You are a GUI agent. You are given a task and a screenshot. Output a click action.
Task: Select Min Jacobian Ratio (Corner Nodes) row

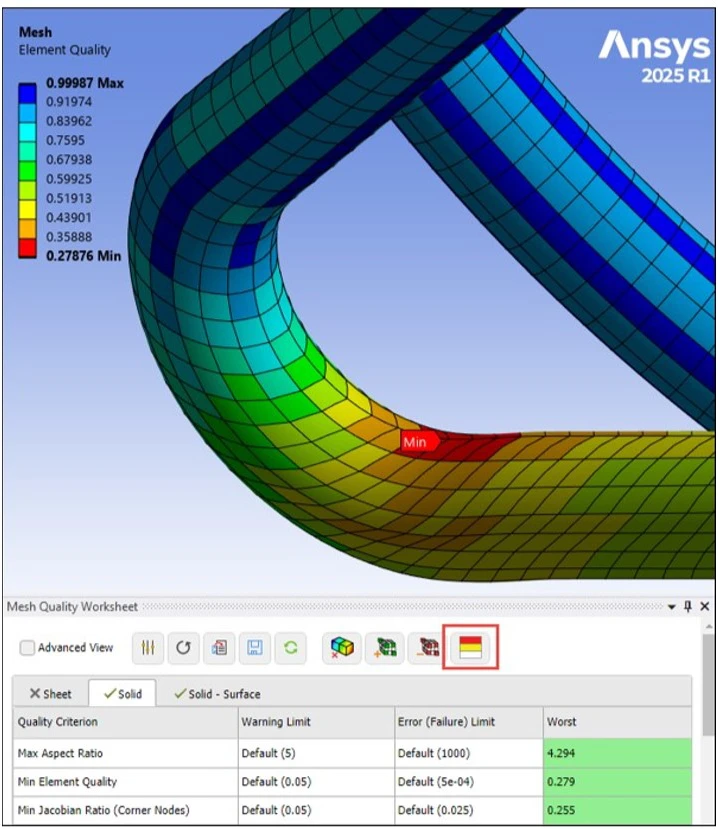104,810
